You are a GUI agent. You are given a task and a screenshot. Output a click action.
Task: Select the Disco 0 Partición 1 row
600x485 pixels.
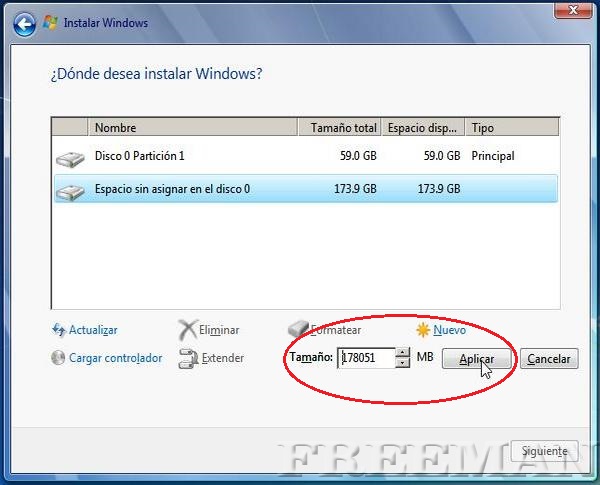point(306,156)
